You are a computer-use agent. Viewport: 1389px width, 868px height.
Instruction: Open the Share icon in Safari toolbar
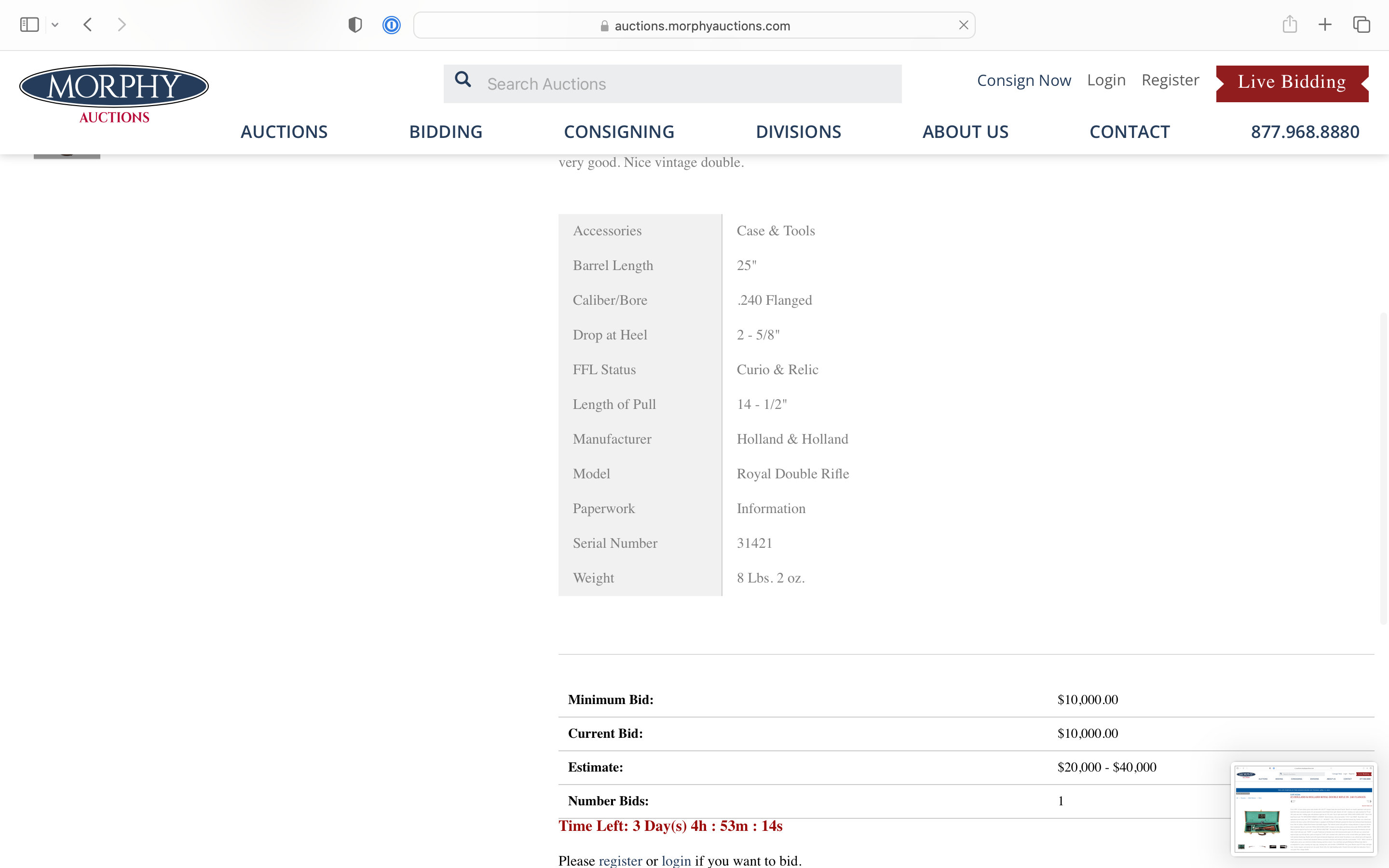tap(1290, 24)
